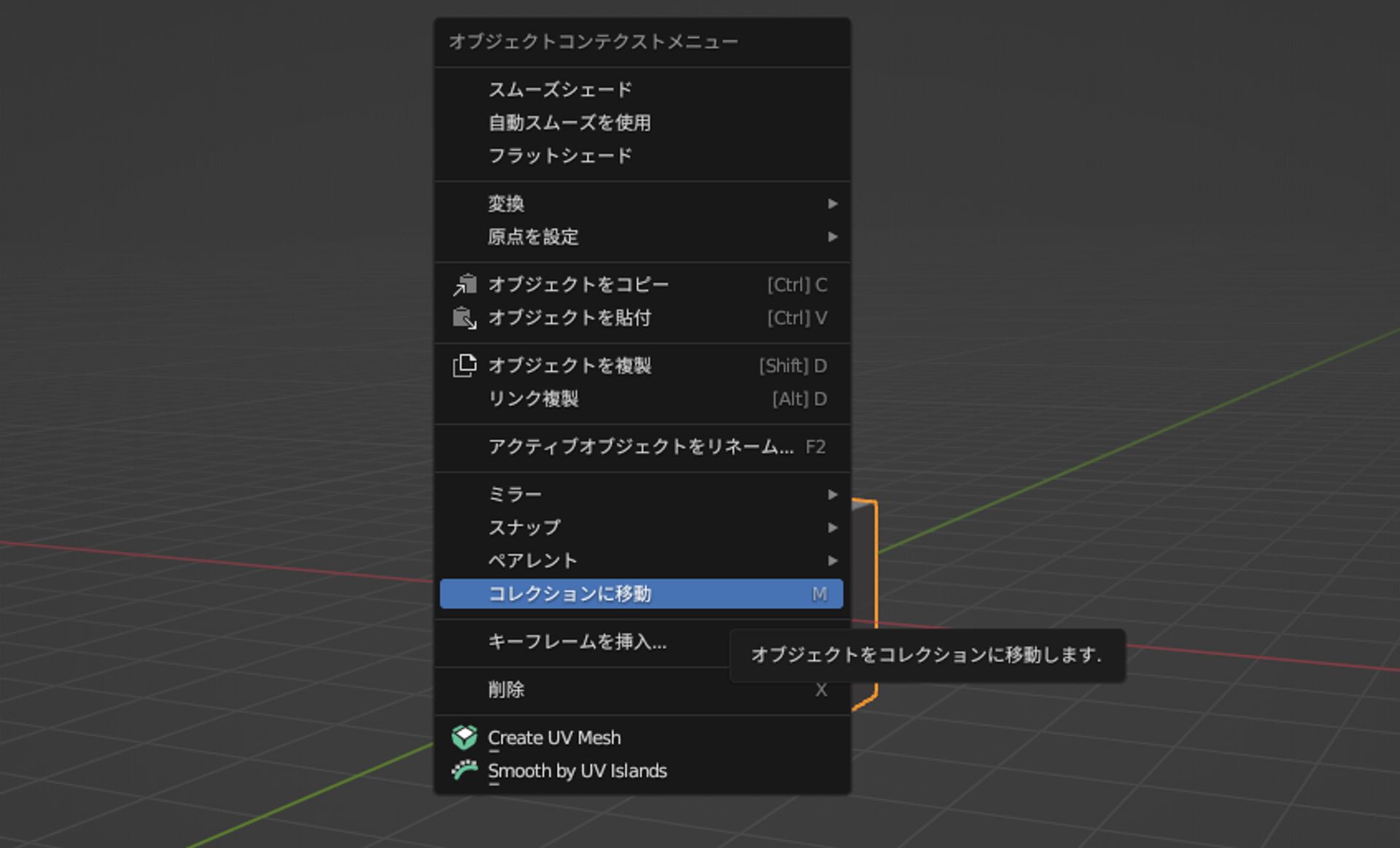
Task: Click the Create UV Mesh cube icon
Action: coord(464,737)
